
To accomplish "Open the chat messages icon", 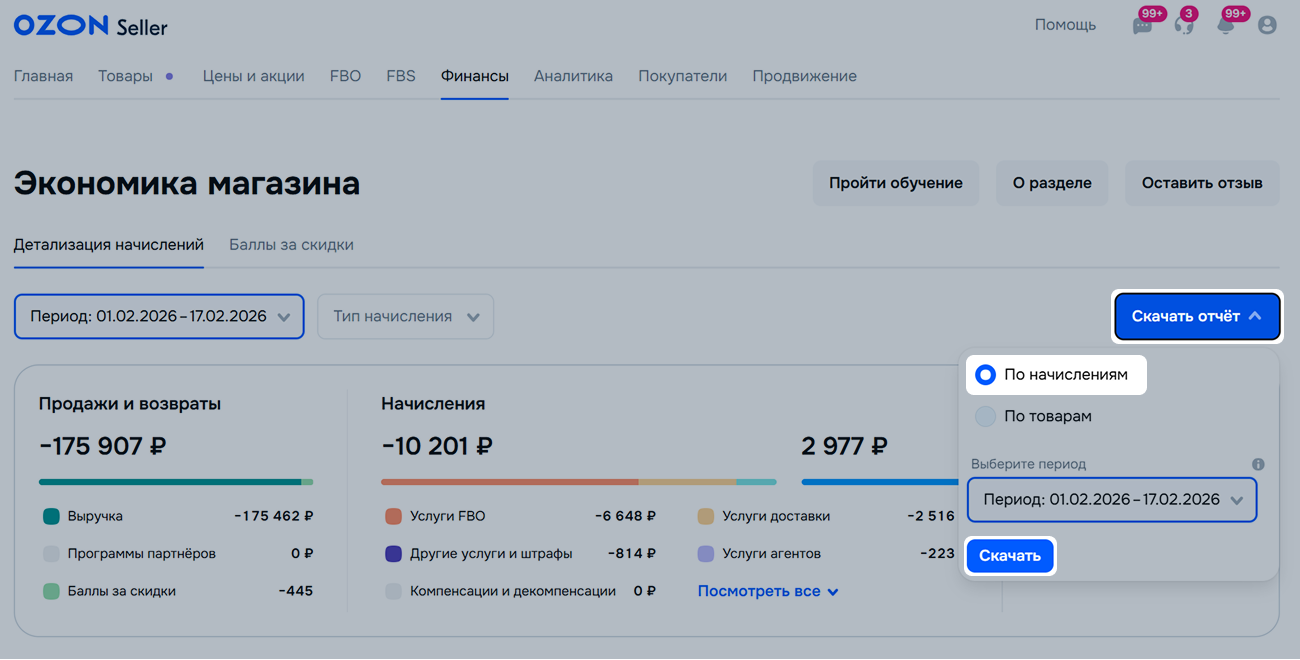I will tap(1142, 26).
